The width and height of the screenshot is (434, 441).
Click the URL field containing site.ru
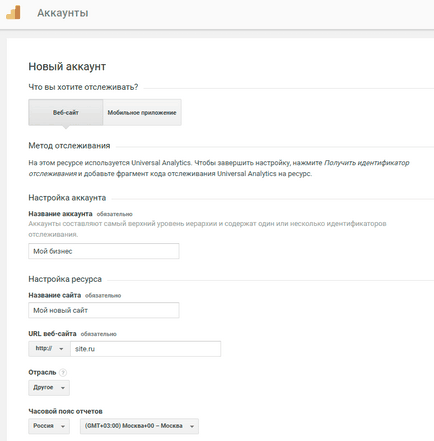145,349
